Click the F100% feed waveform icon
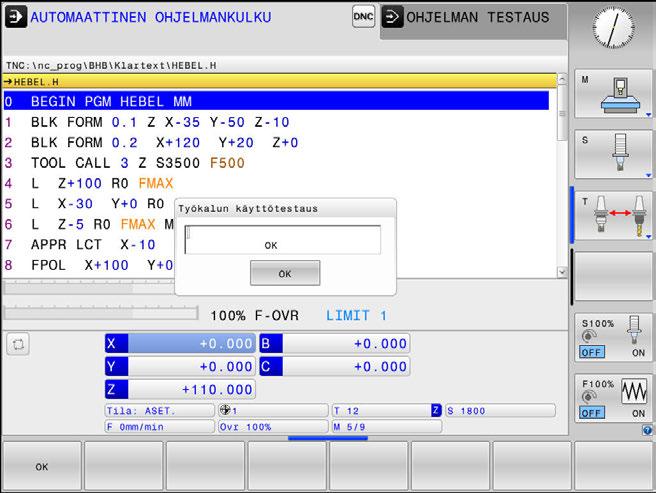 pos(634,392)
